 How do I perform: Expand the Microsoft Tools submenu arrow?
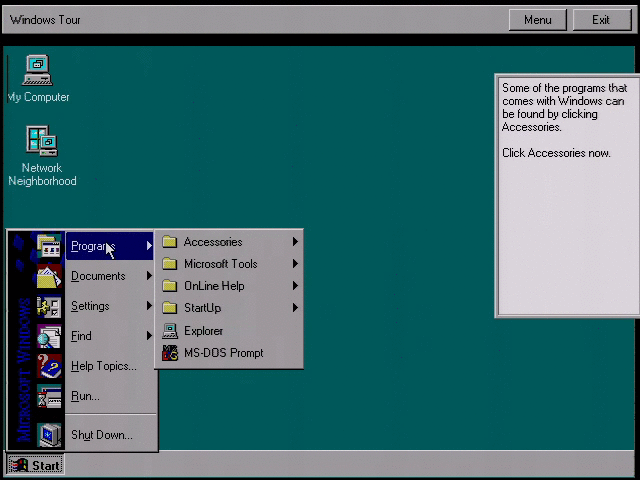point(295,264)
